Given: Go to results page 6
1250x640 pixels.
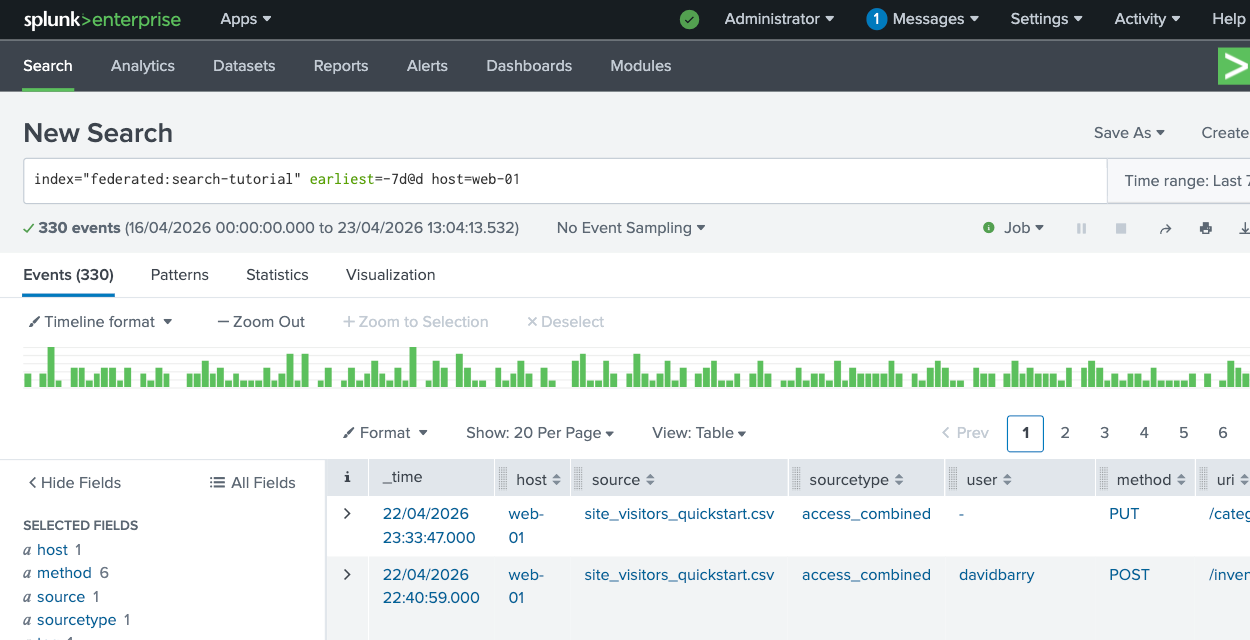Looking at the screenshot, I should [x=1223, y=433].
